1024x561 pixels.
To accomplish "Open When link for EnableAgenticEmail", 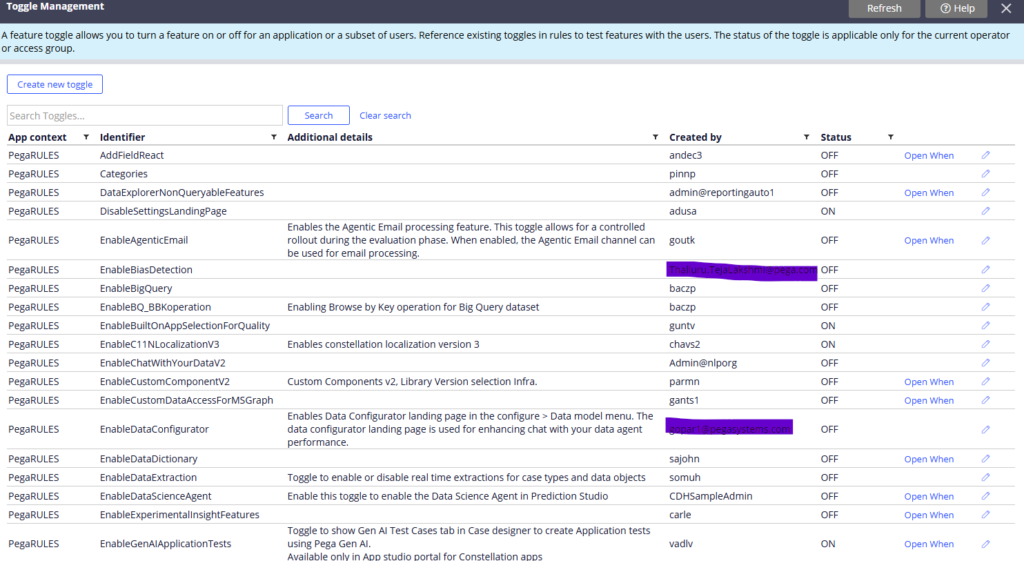I will (929, 240).
